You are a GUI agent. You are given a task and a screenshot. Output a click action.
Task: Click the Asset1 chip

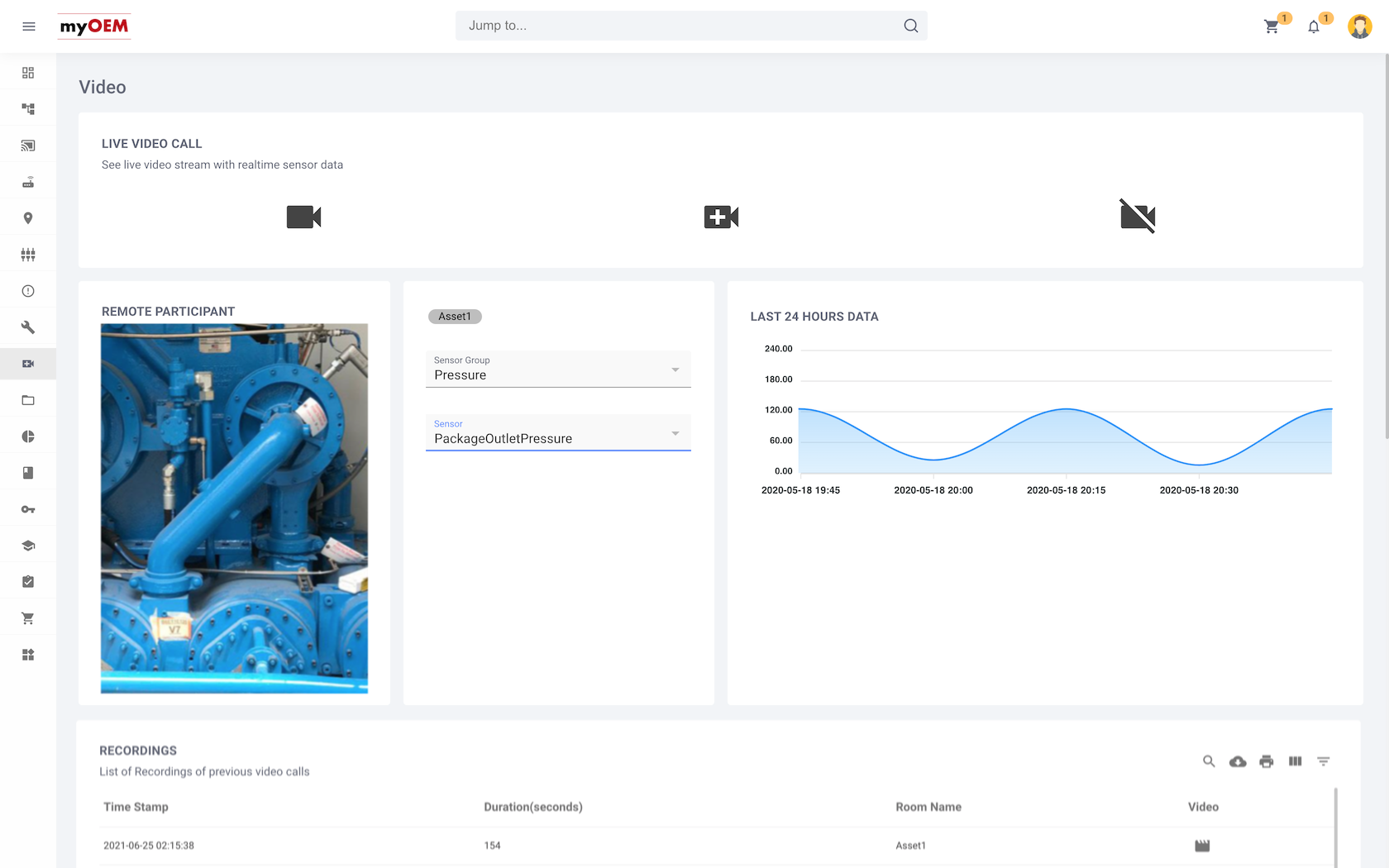click(x=455, y=317)
